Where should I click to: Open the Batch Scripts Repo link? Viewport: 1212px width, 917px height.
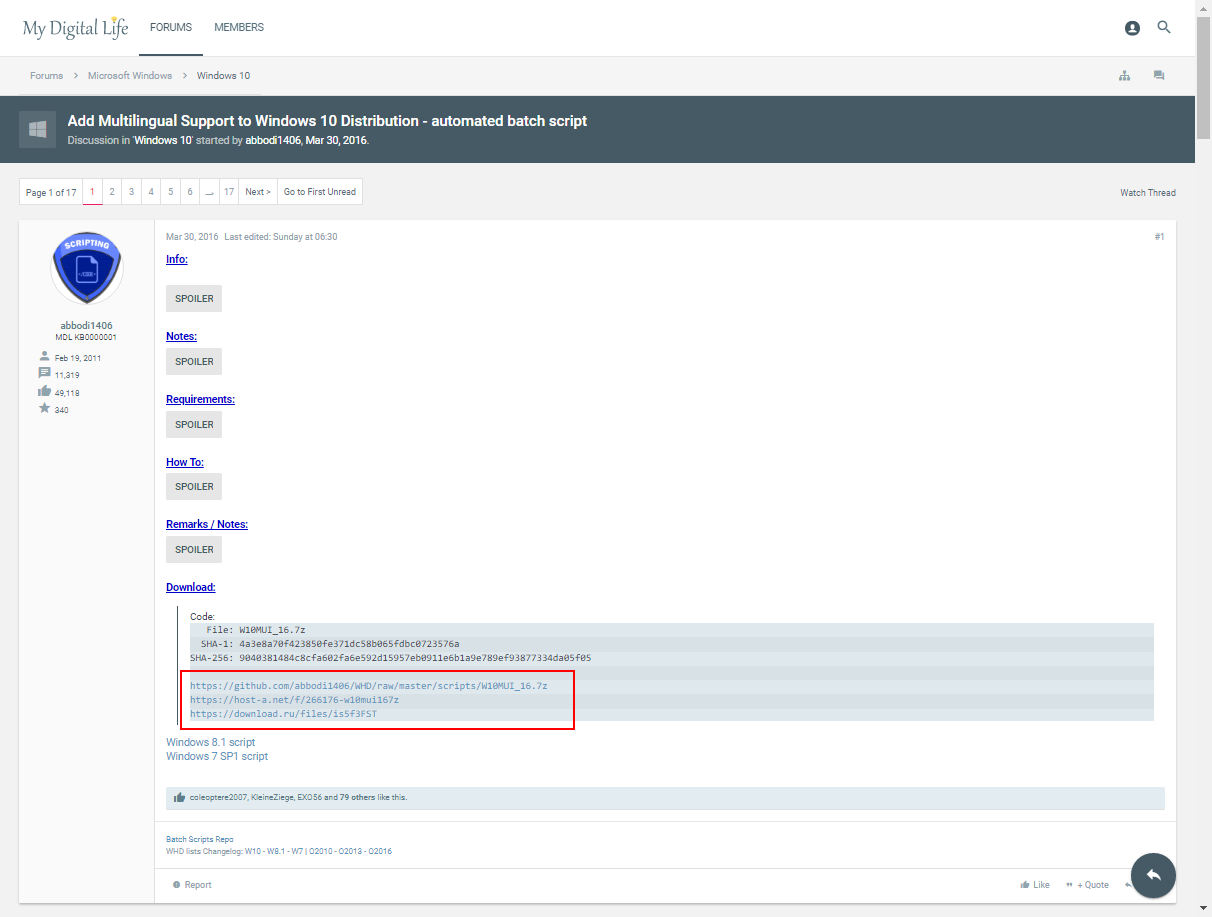(x=200, y=839)
